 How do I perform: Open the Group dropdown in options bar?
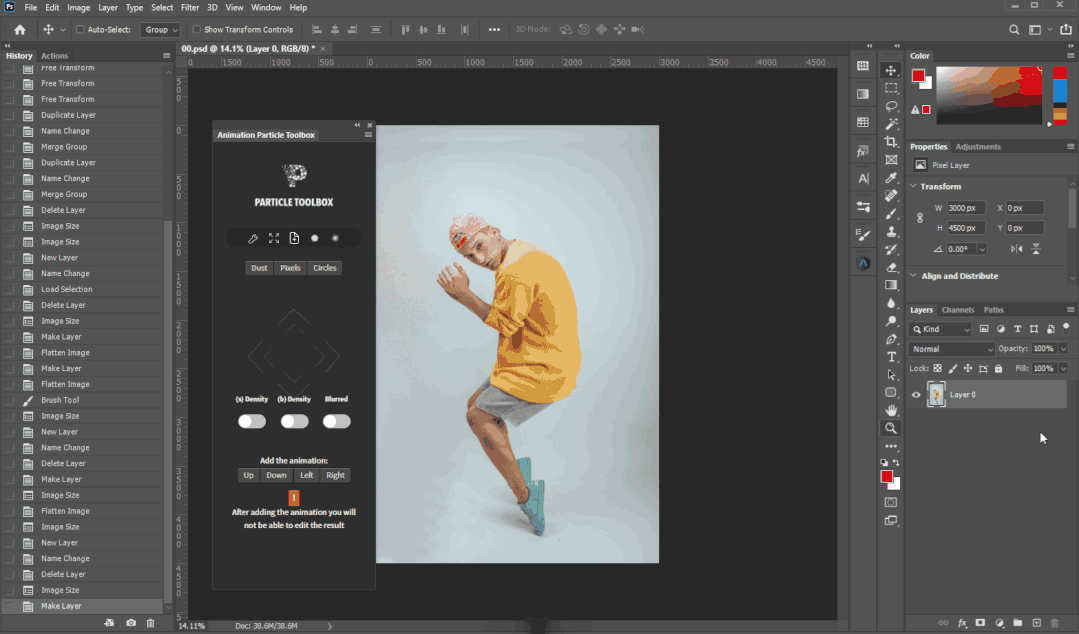coord(160,30)
